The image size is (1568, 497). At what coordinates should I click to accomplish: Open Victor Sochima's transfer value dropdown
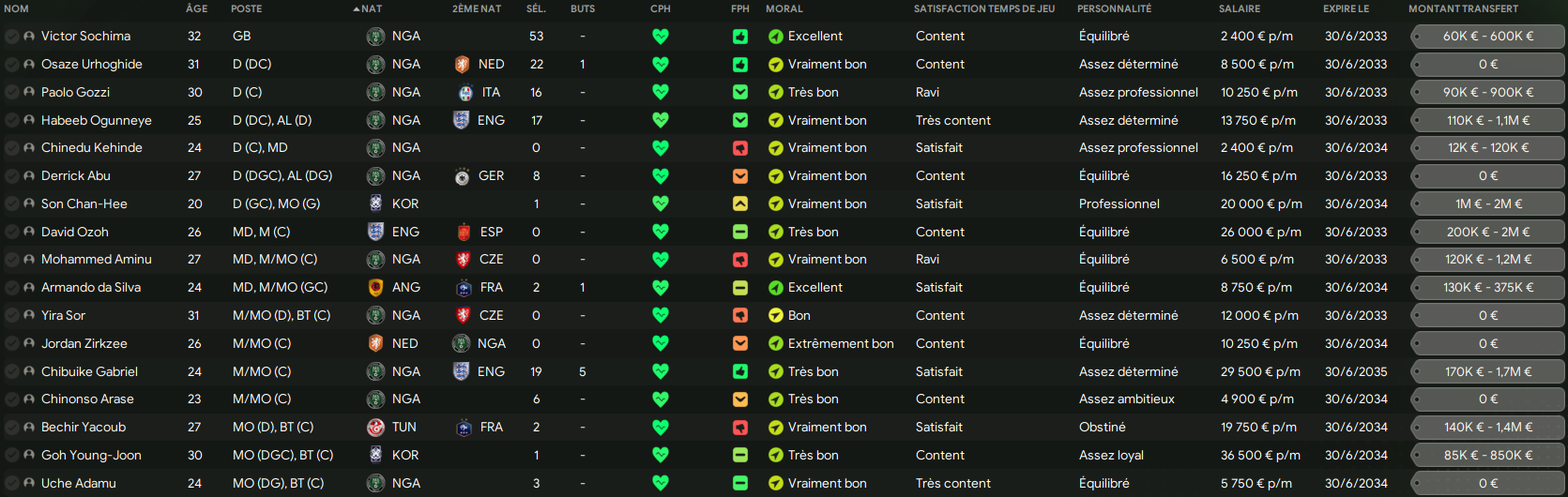(1488, 37)
